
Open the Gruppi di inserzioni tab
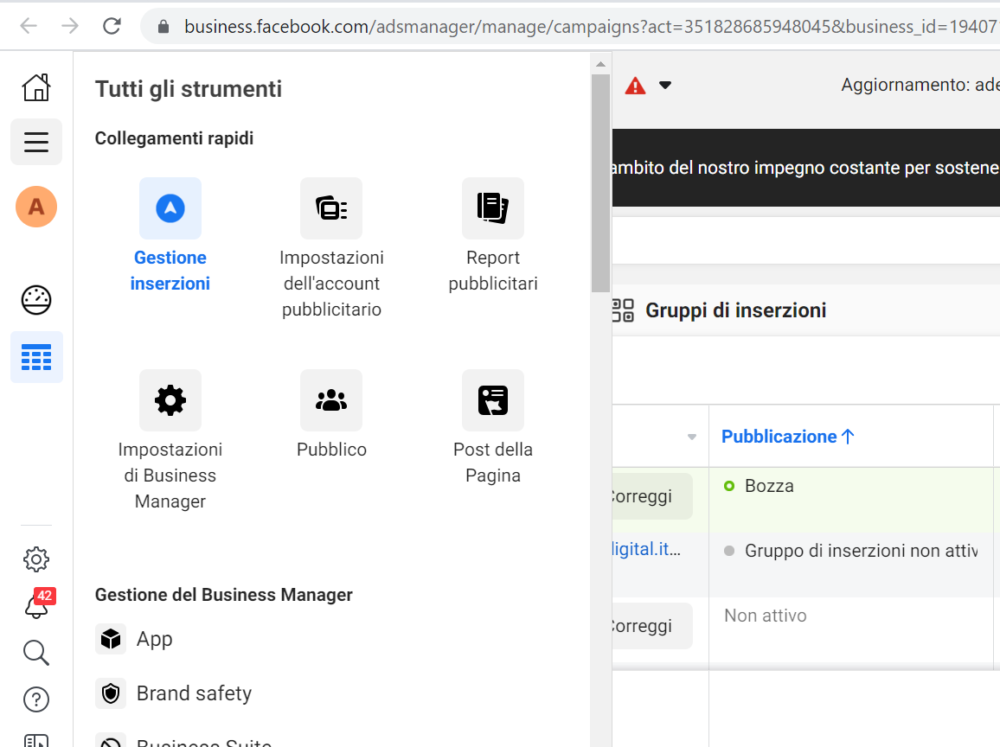pyautogui.click(x=735, y=311)
